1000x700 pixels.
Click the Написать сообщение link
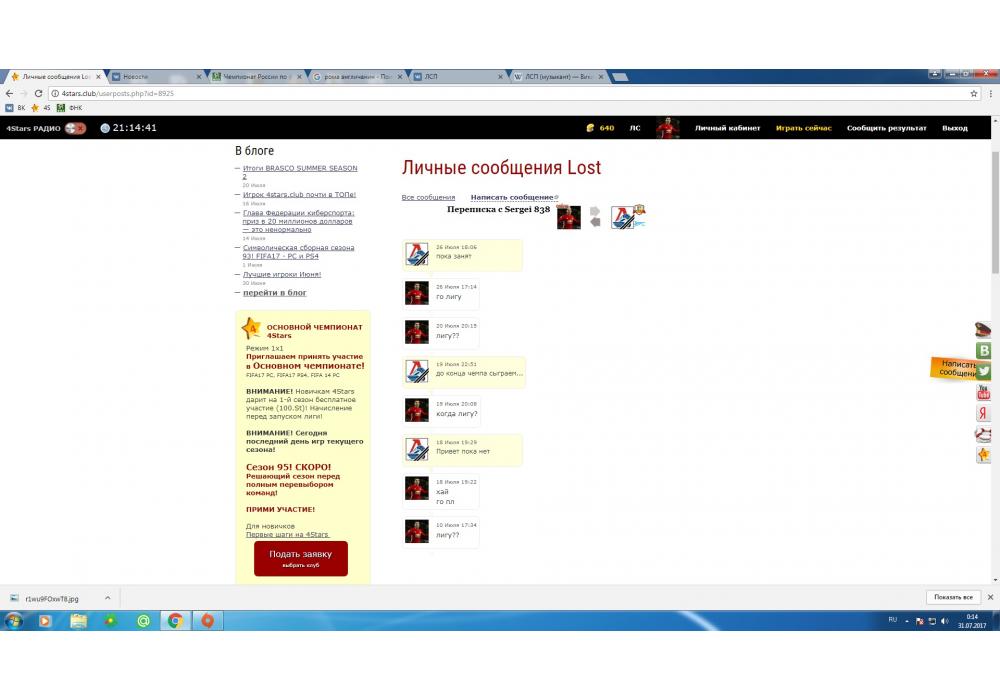coord(512,197)
